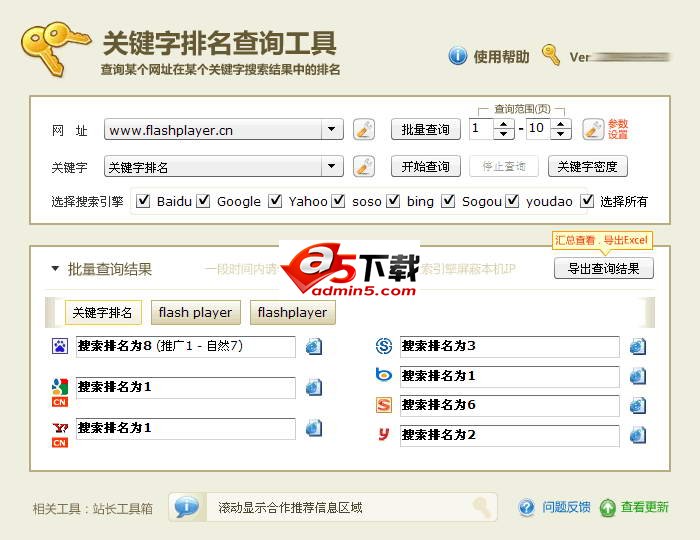
Task: Open bing rank 1 result in browser
Action: pos(638,376)
